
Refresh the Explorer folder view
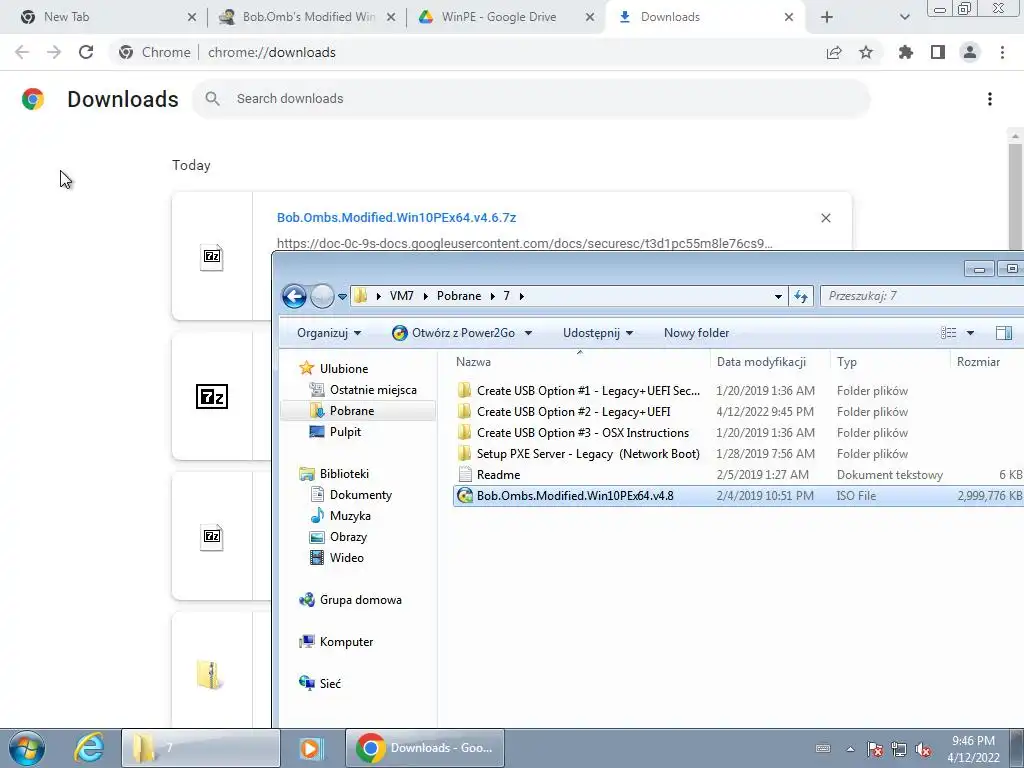point(801,296)
